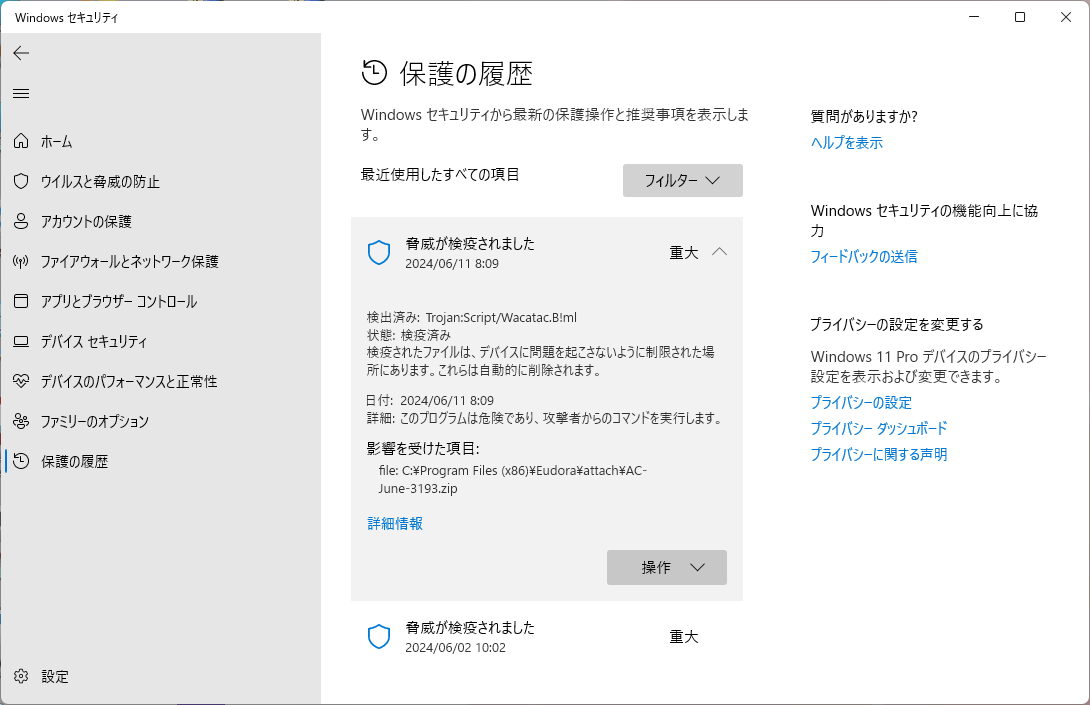
Task: Open ファイアウォールとネットワーク保護
Action: [x=161, y=261]
